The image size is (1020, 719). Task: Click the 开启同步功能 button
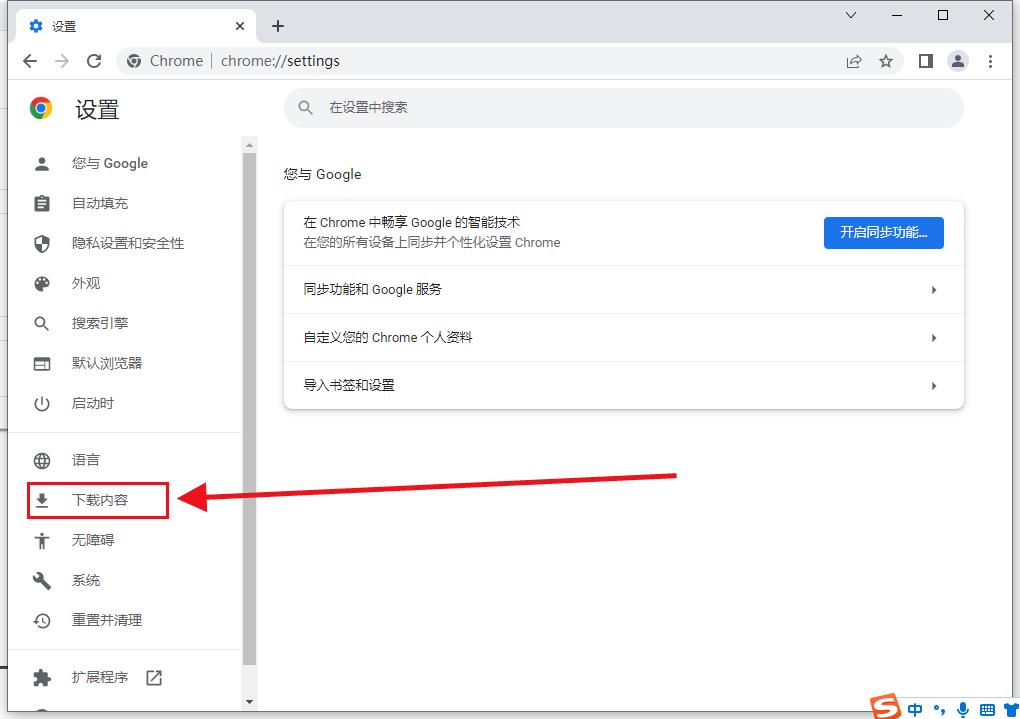point(883,232)
